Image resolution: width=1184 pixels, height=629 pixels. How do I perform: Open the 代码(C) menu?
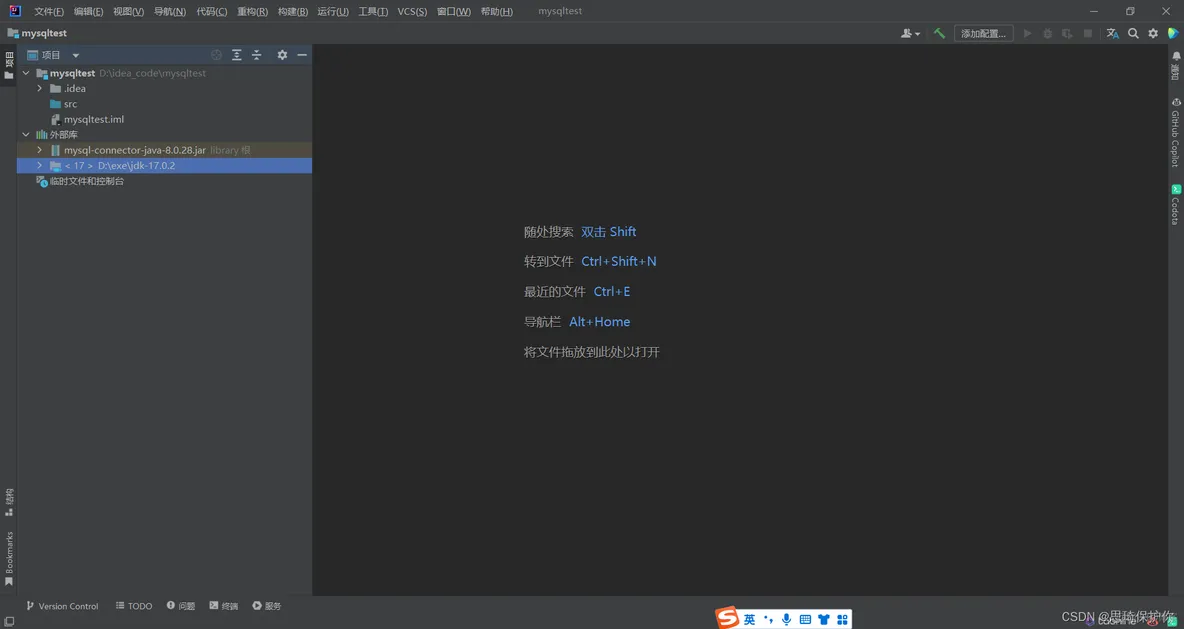coord(211,11)
